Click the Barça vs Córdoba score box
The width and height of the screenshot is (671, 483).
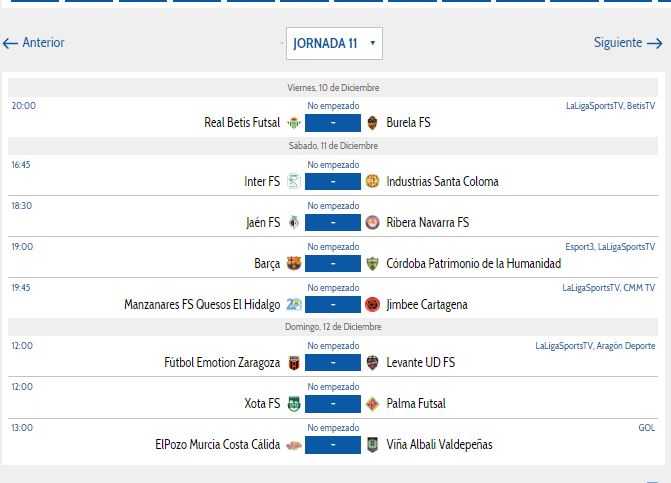coord(332,264)
